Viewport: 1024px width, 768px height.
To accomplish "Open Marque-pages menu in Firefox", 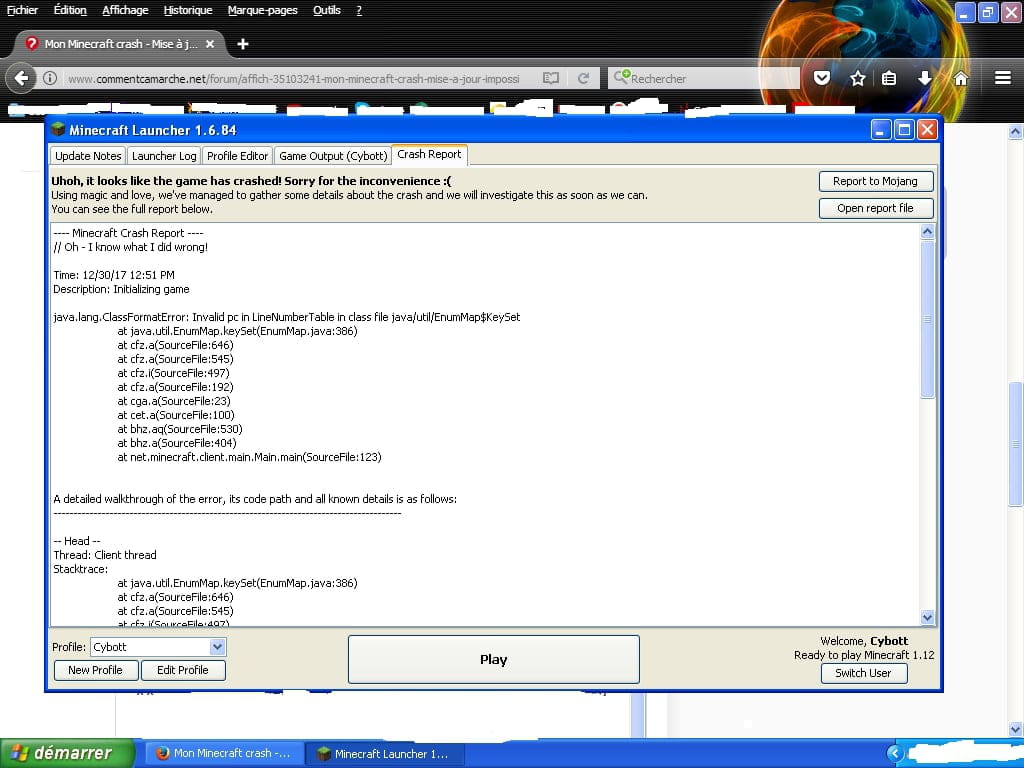I will pyautogui.click(x=263, y=10).
